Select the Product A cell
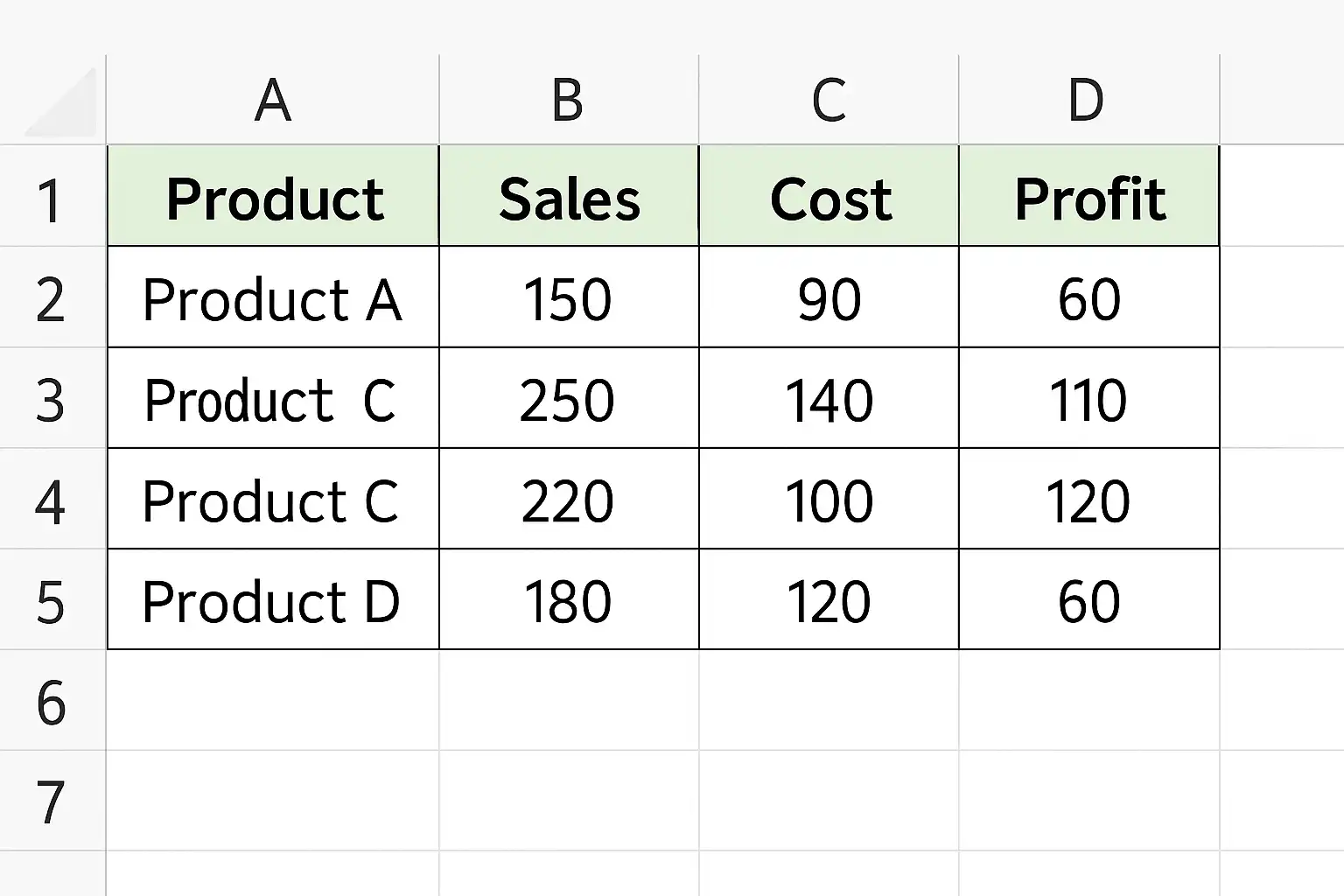Viewport: 1344px width, 896px height. 273,297
